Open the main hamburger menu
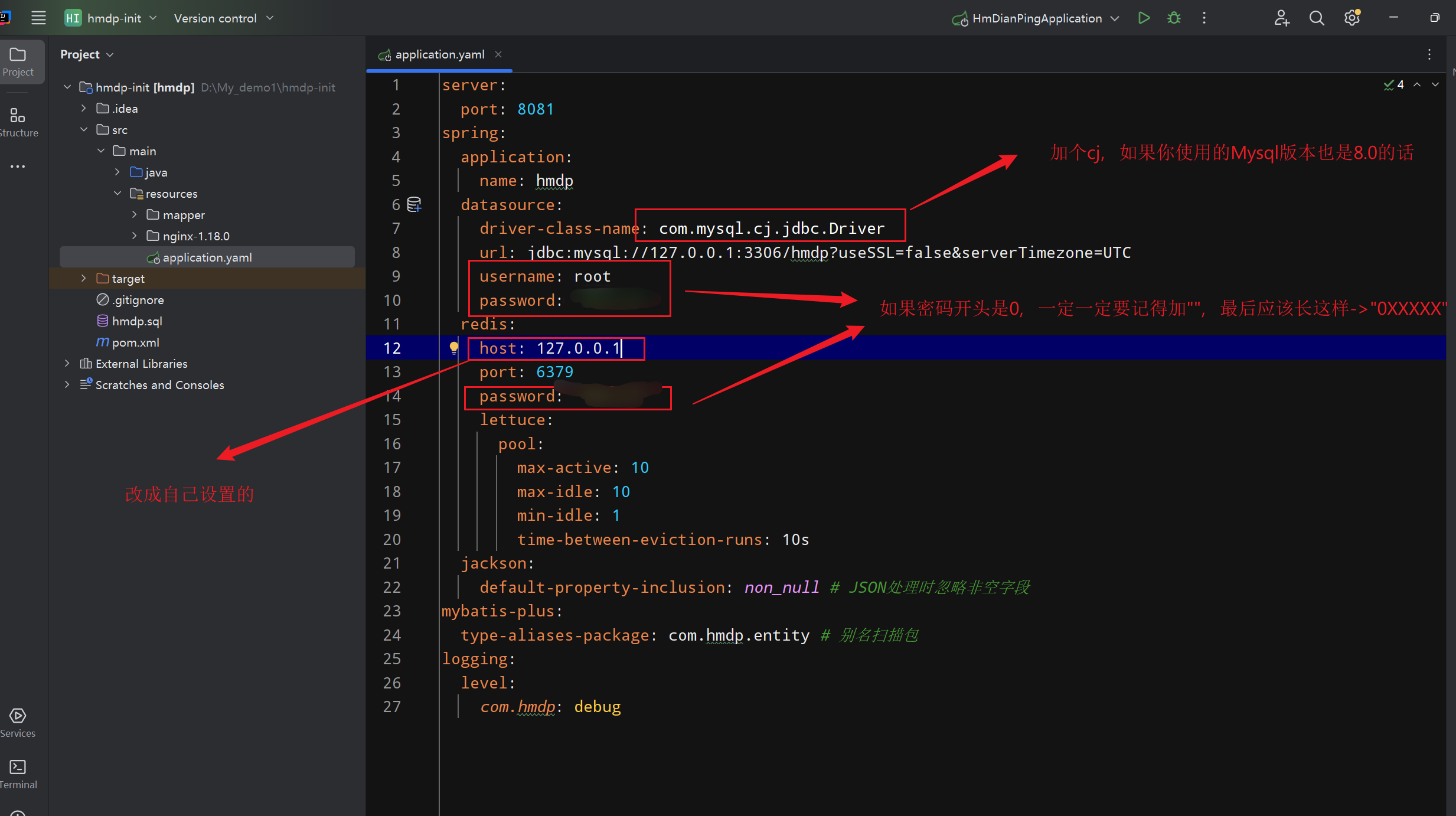This screenshot has width=1456, height=816. (x=38, y=18)
